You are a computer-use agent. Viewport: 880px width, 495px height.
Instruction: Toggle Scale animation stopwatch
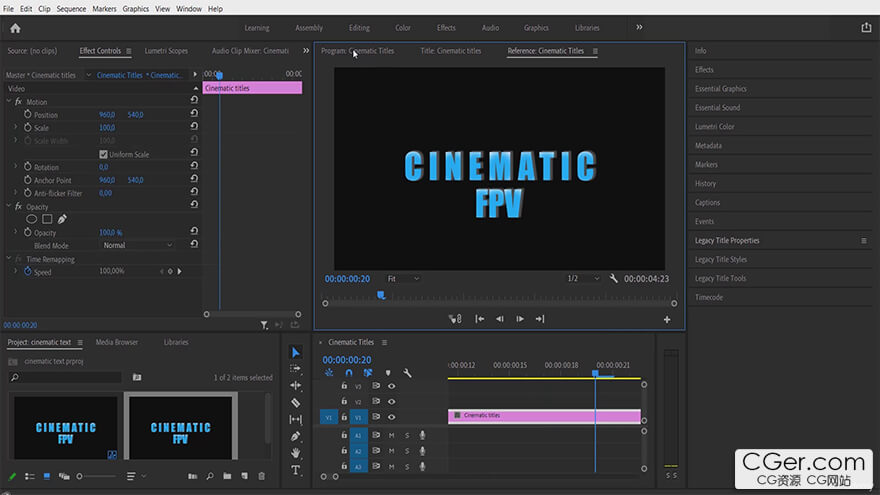(28, 127)
